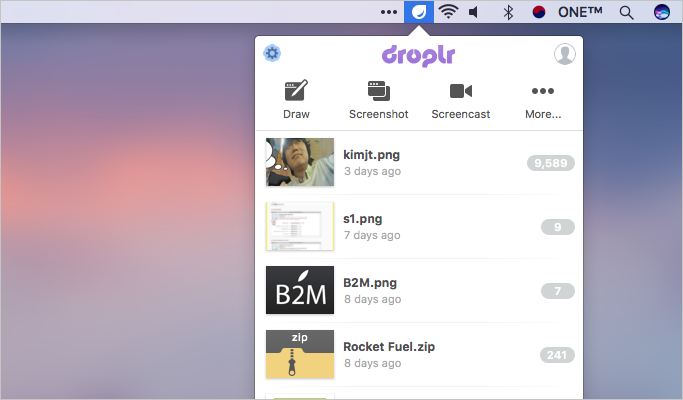Click the three-dots overflow menu bar icon
This screenshot has width=683, height=400.
pyautogui.click(x=389, y=12)
